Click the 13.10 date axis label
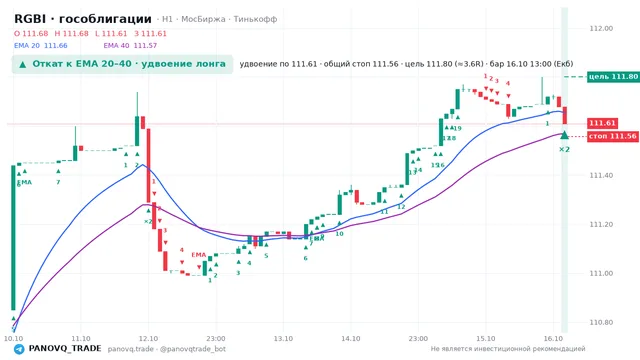The height and width of the screenshot is (360, 640). (x=283, y=339)
